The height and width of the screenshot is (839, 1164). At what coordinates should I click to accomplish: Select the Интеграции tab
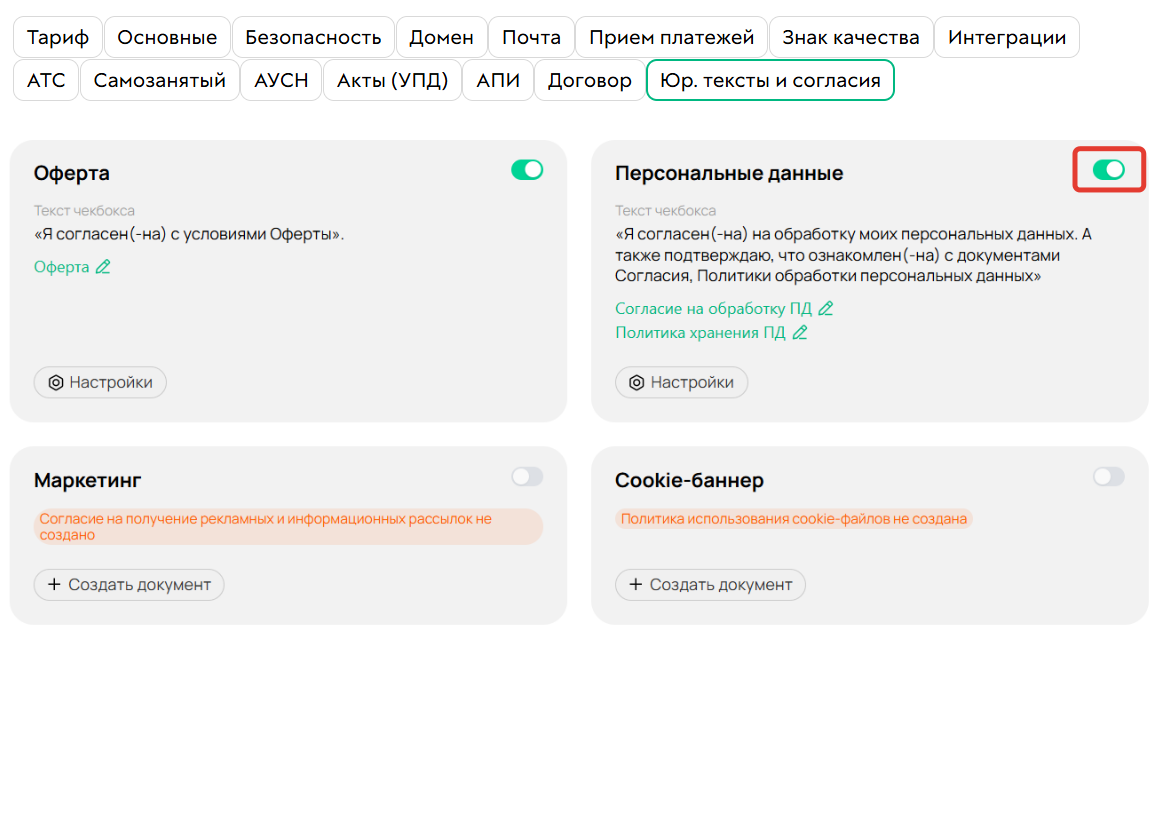pos(1007,37)
